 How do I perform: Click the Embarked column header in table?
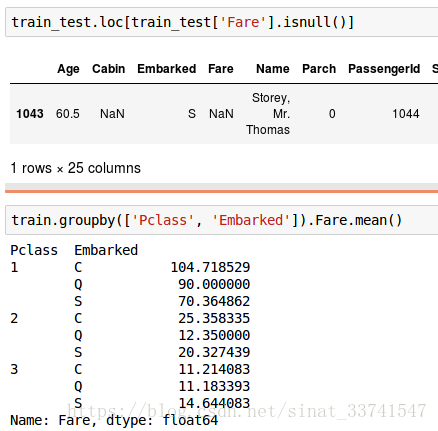pyautogui.click(x=167, y=69)
